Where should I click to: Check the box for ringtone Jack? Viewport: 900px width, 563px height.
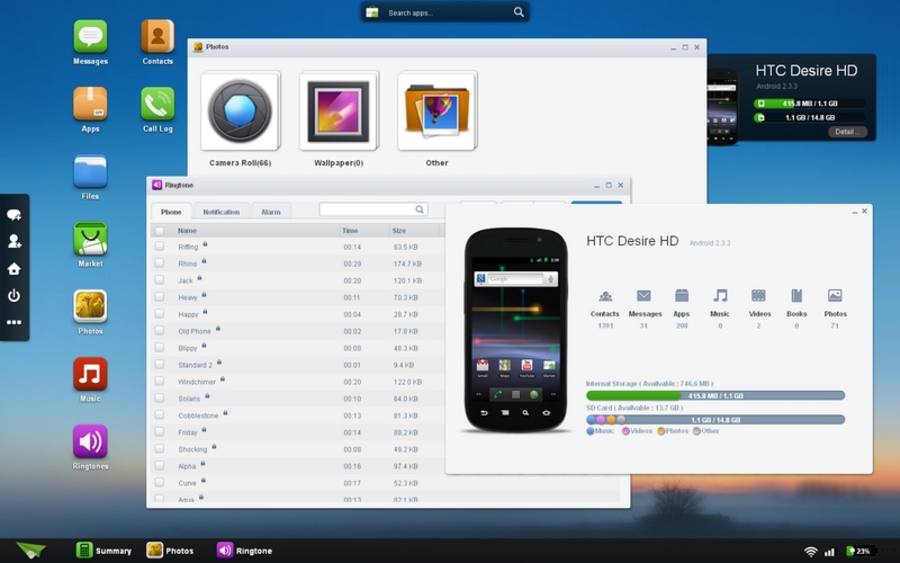(x=159, y=280)
